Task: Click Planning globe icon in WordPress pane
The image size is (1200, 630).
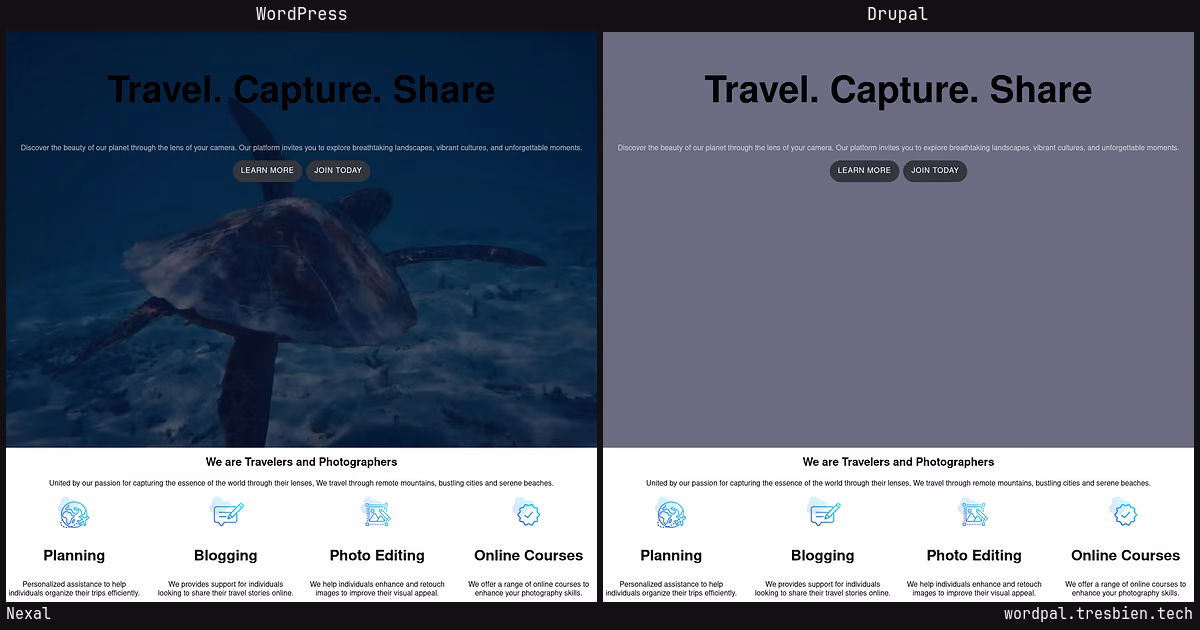Action: click(74, 514)
